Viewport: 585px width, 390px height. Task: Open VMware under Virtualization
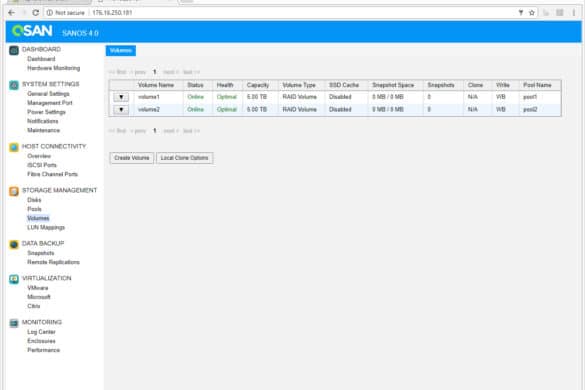[38, 288]
